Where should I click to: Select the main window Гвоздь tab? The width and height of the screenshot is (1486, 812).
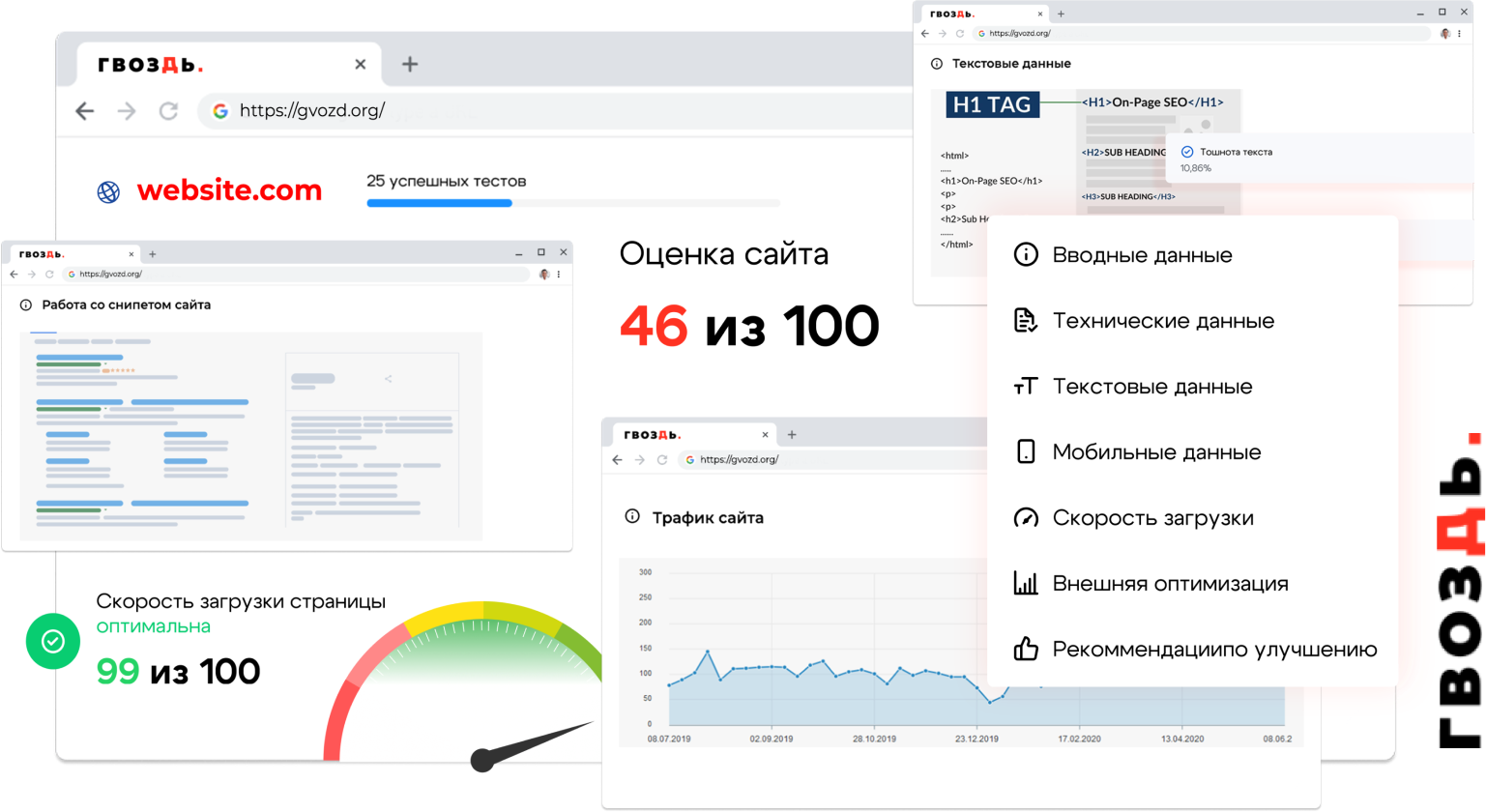228,65
